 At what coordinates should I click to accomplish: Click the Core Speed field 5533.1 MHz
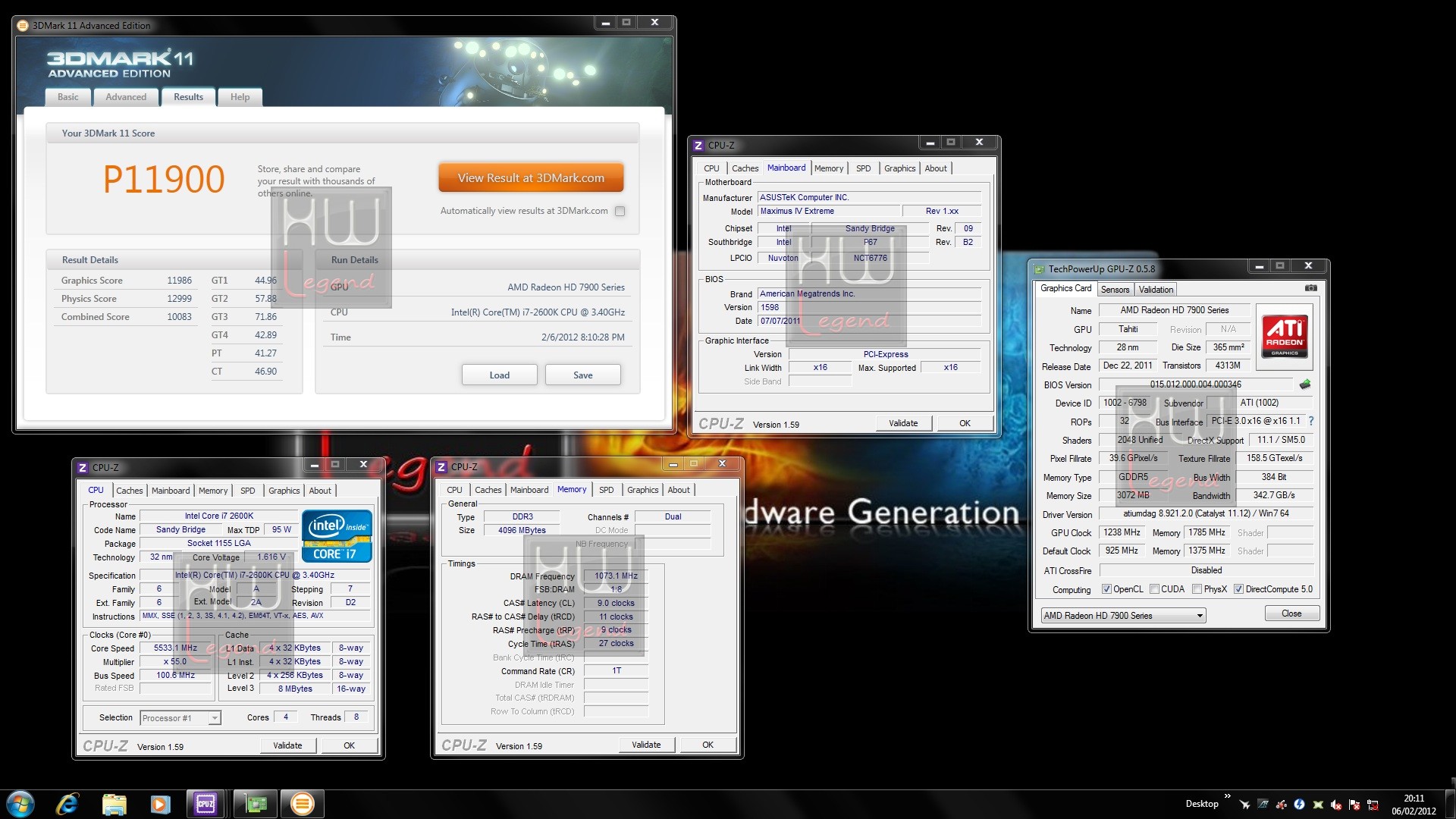(175, 648)
